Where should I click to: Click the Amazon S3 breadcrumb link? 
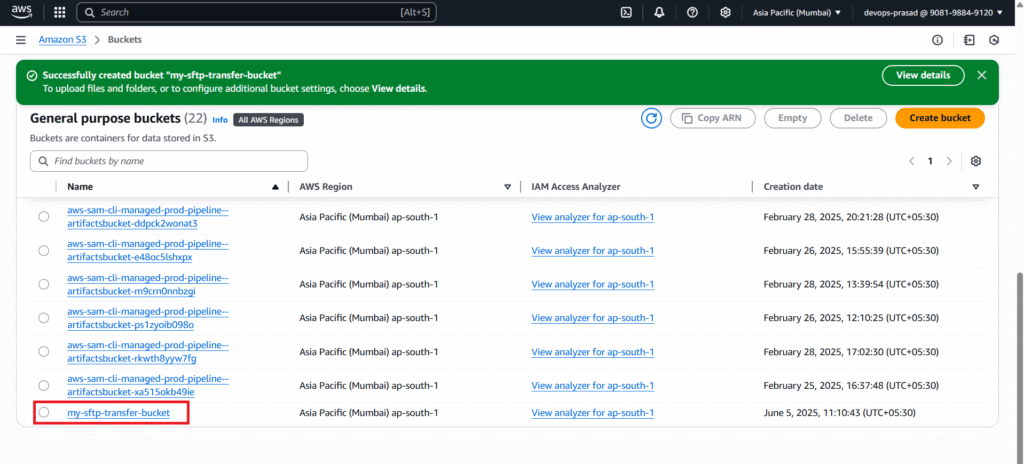62,40
